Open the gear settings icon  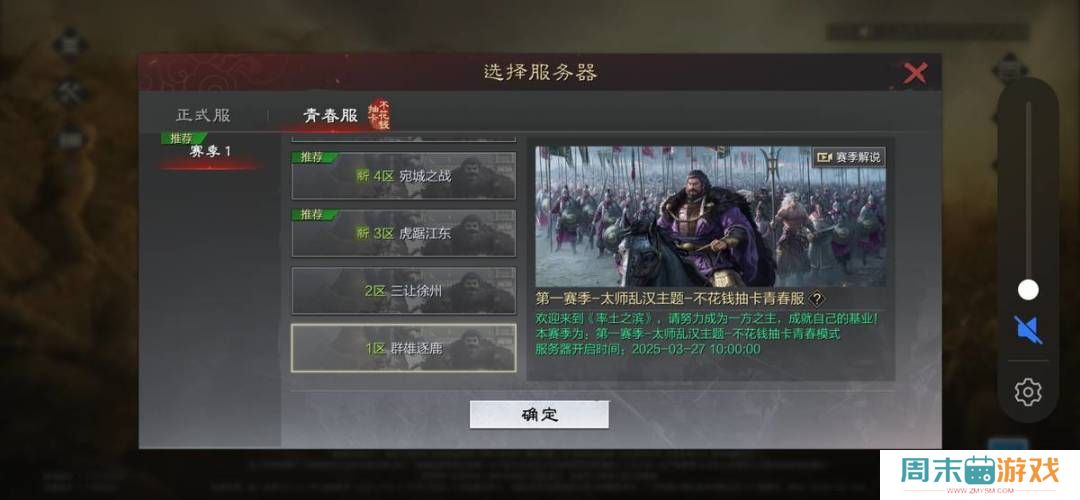click(1028, 392)
